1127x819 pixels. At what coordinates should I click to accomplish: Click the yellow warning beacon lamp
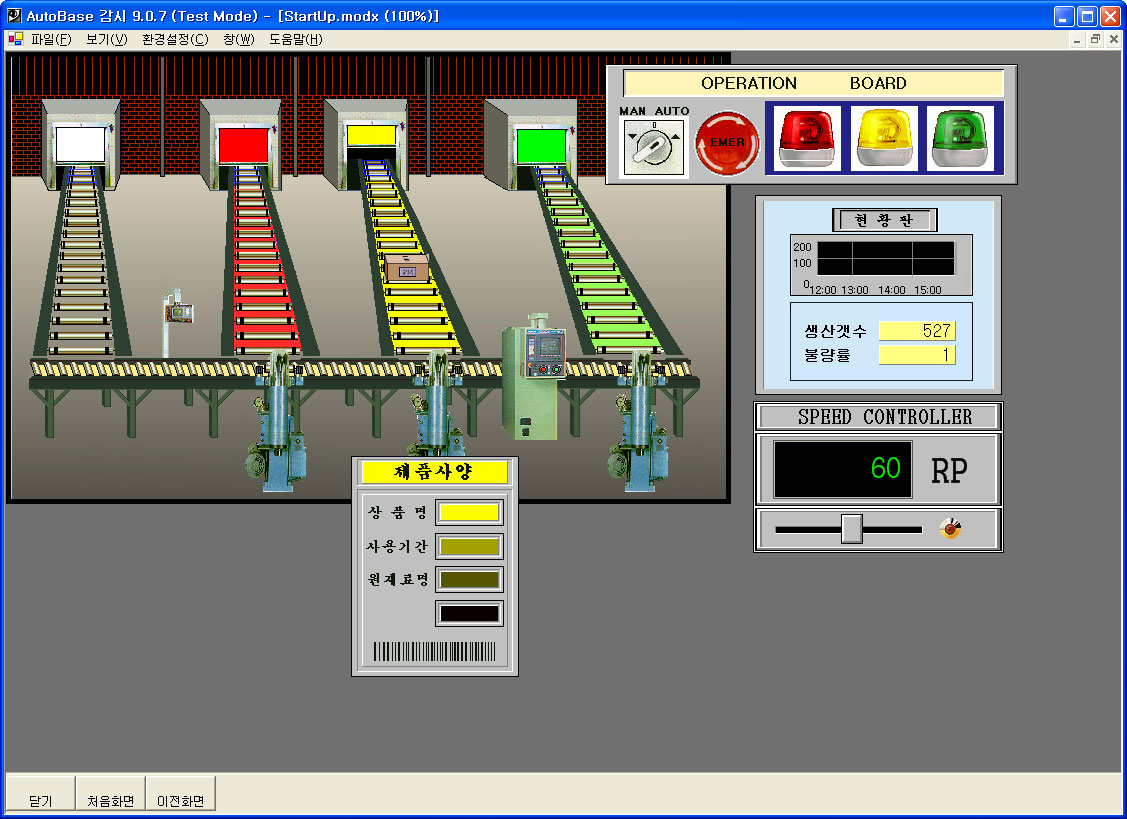coord(884,139)
